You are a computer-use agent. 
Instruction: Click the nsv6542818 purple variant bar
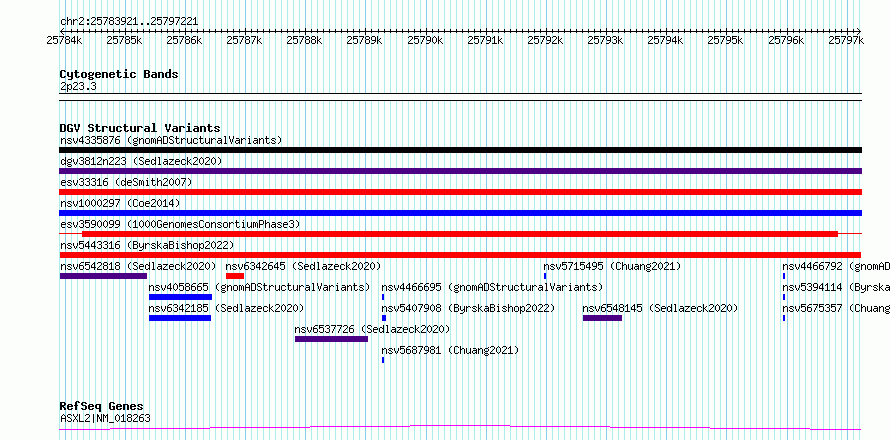pos(103,276)
